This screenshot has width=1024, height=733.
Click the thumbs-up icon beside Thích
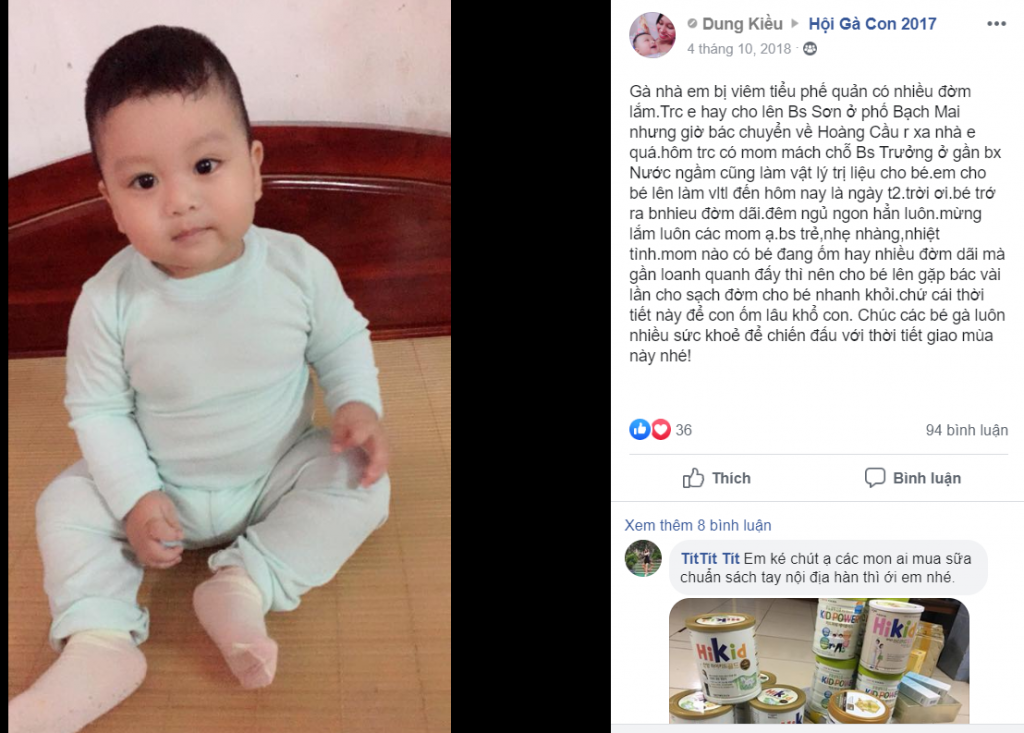(693, 478)
